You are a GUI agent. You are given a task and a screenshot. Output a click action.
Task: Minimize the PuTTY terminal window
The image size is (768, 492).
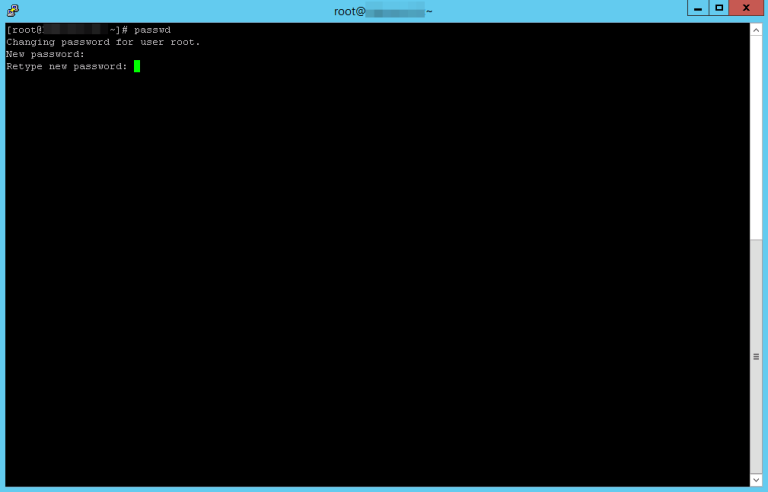tap(697, 8)
